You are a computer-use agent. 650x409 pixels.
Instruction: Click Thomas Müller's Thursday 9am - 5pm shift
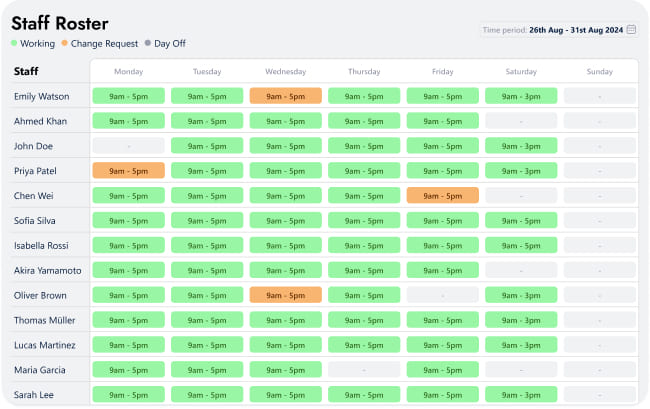click(364, 320)
